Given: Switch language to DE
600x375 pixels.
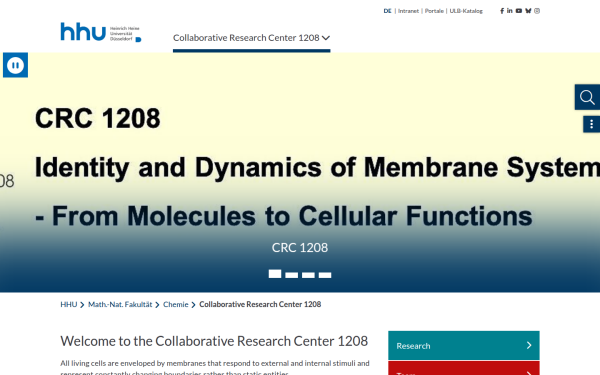Looking at the screenshot, I should [x=387, y=11].
